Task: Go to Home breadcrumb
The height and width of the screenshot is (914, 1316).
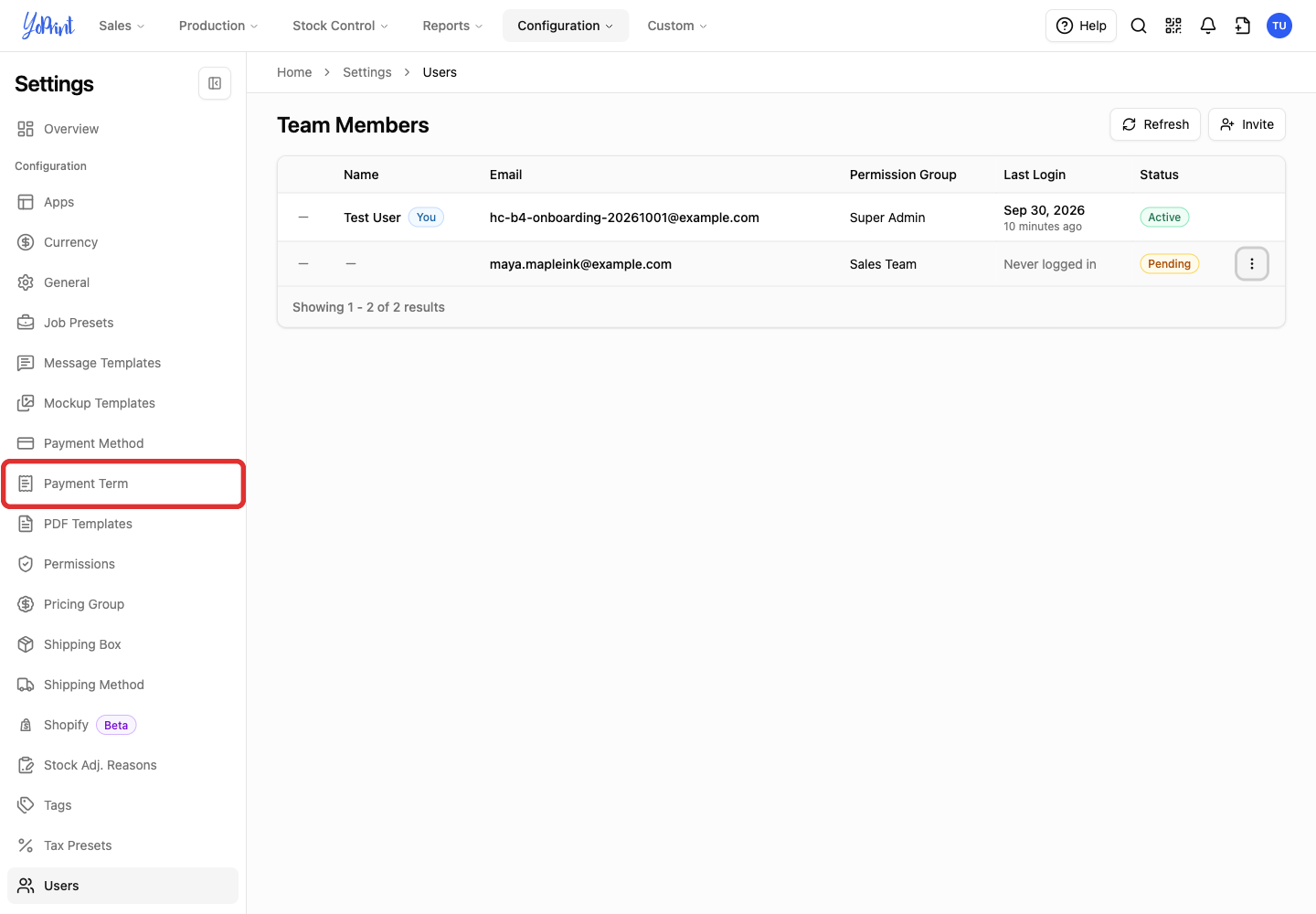Action: (x=294, y=72)
